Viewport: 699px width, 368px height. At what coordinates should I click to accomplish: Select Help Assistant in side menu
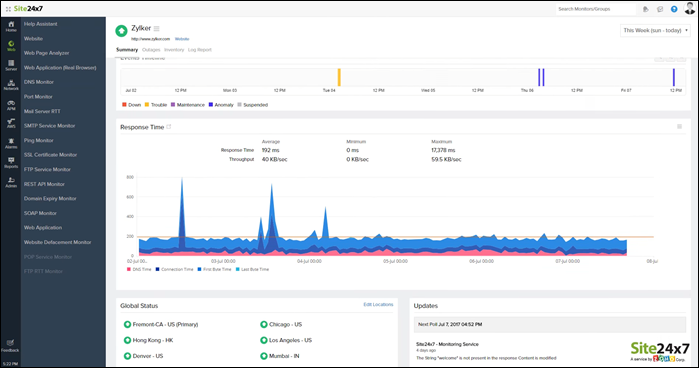[x=41, y=24]
